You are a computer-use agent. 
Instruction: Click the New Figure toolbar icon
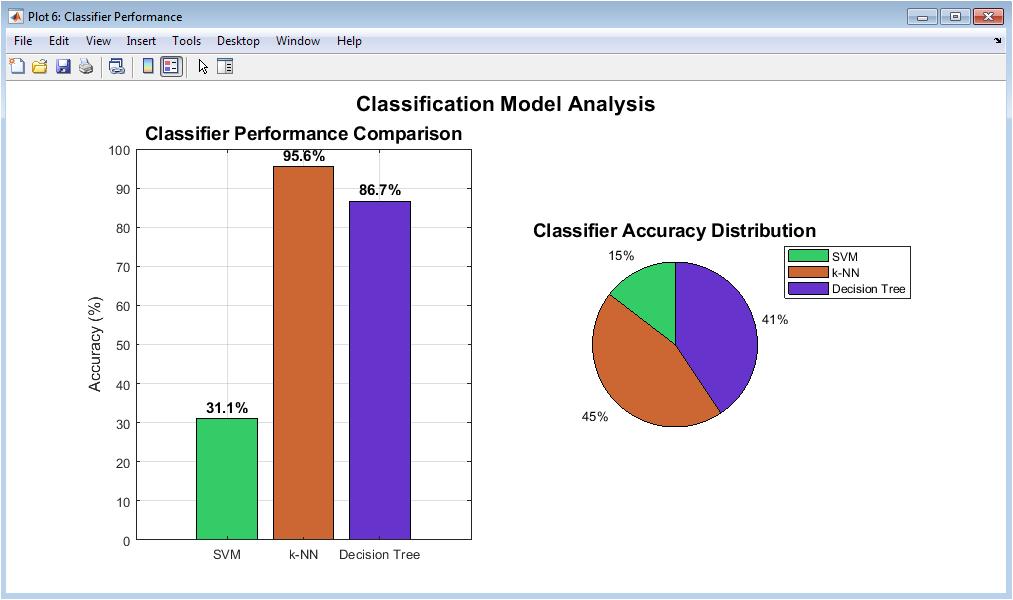pyautogui.click(x=17, y=67)
